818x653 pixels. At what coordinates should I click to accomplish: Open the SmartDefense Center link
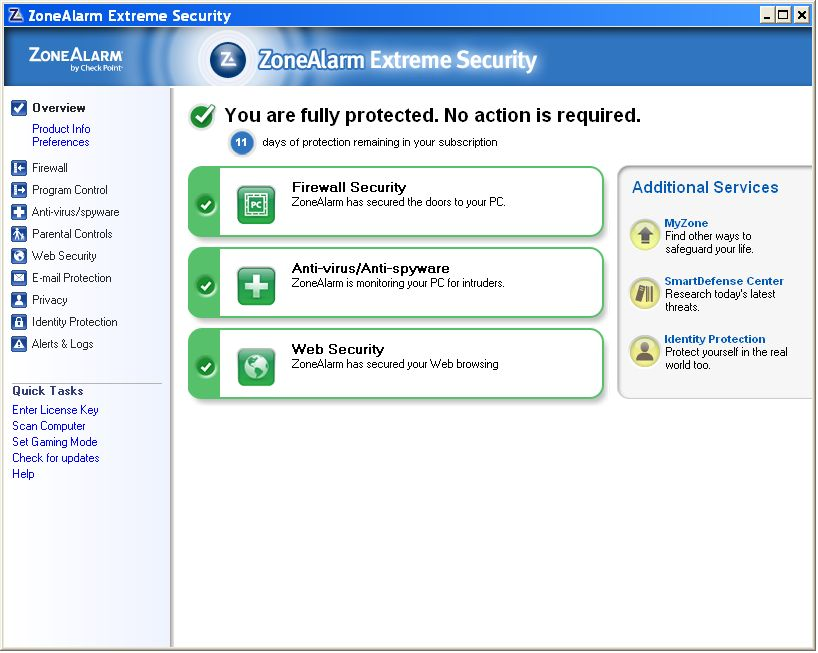(x=724, y=281)
